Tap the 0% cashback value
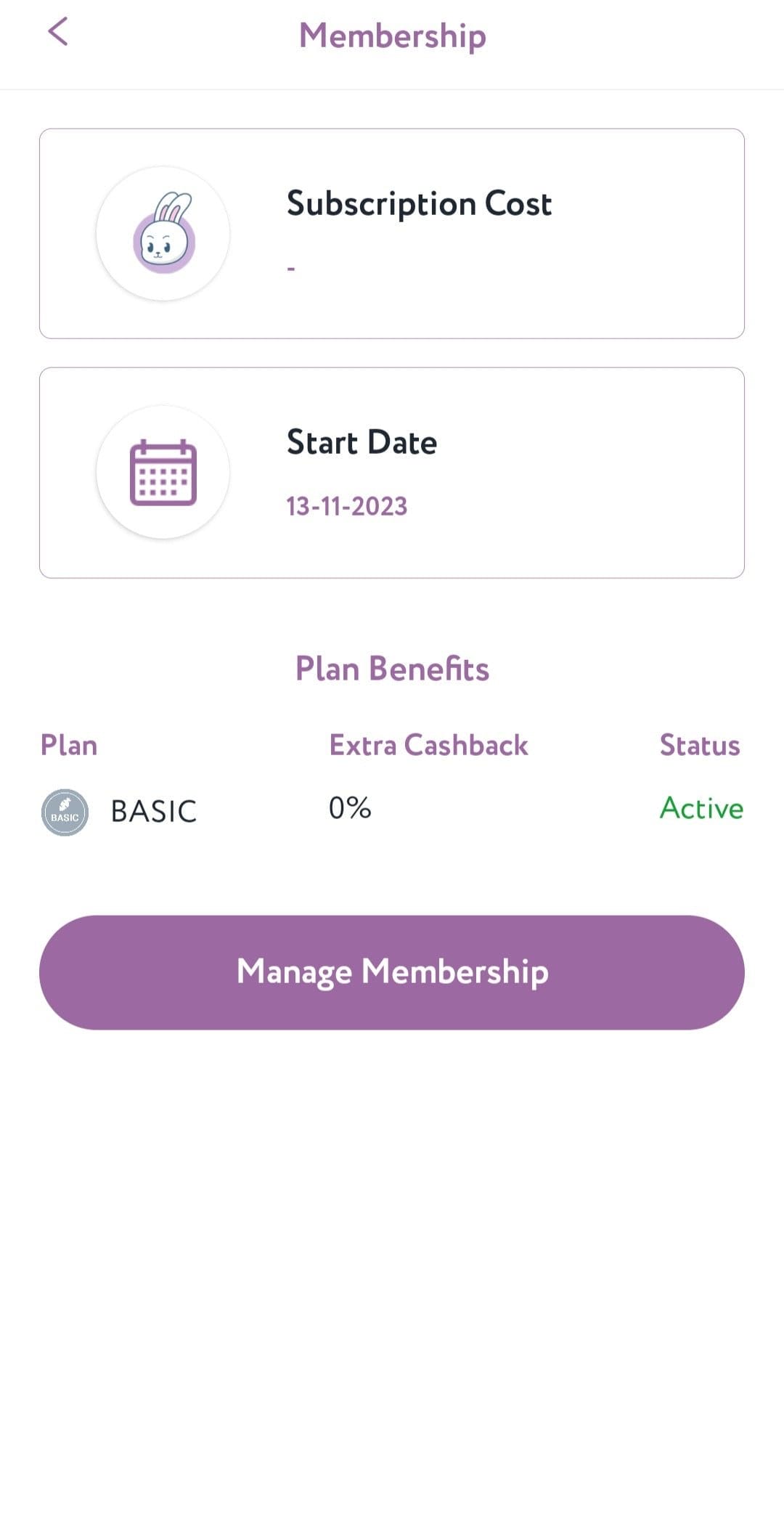Viewport: 784px width, 1540px height. [350, 808]
